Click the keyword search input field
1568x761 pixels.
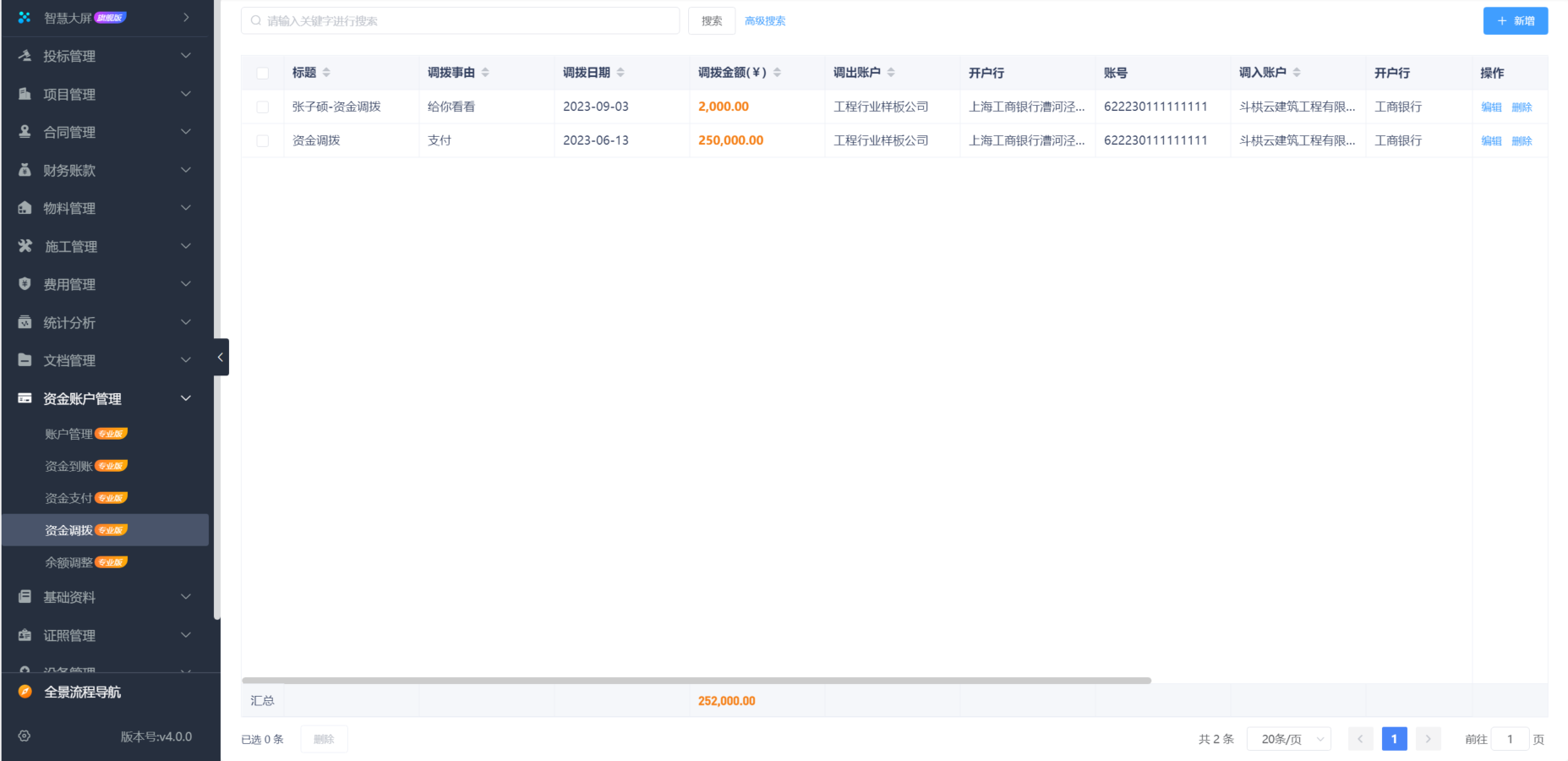click(x=461, y=20)
